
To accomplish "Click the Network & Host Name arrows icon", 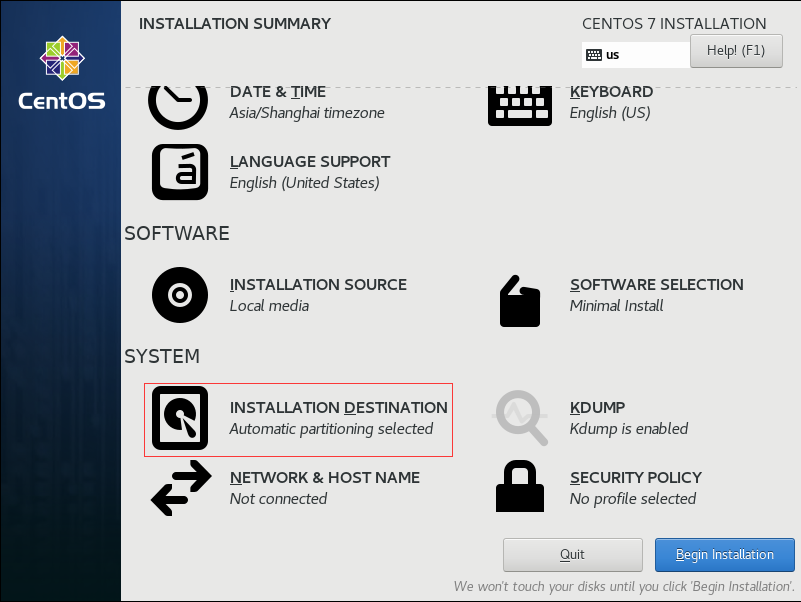I will click(181, 488).
